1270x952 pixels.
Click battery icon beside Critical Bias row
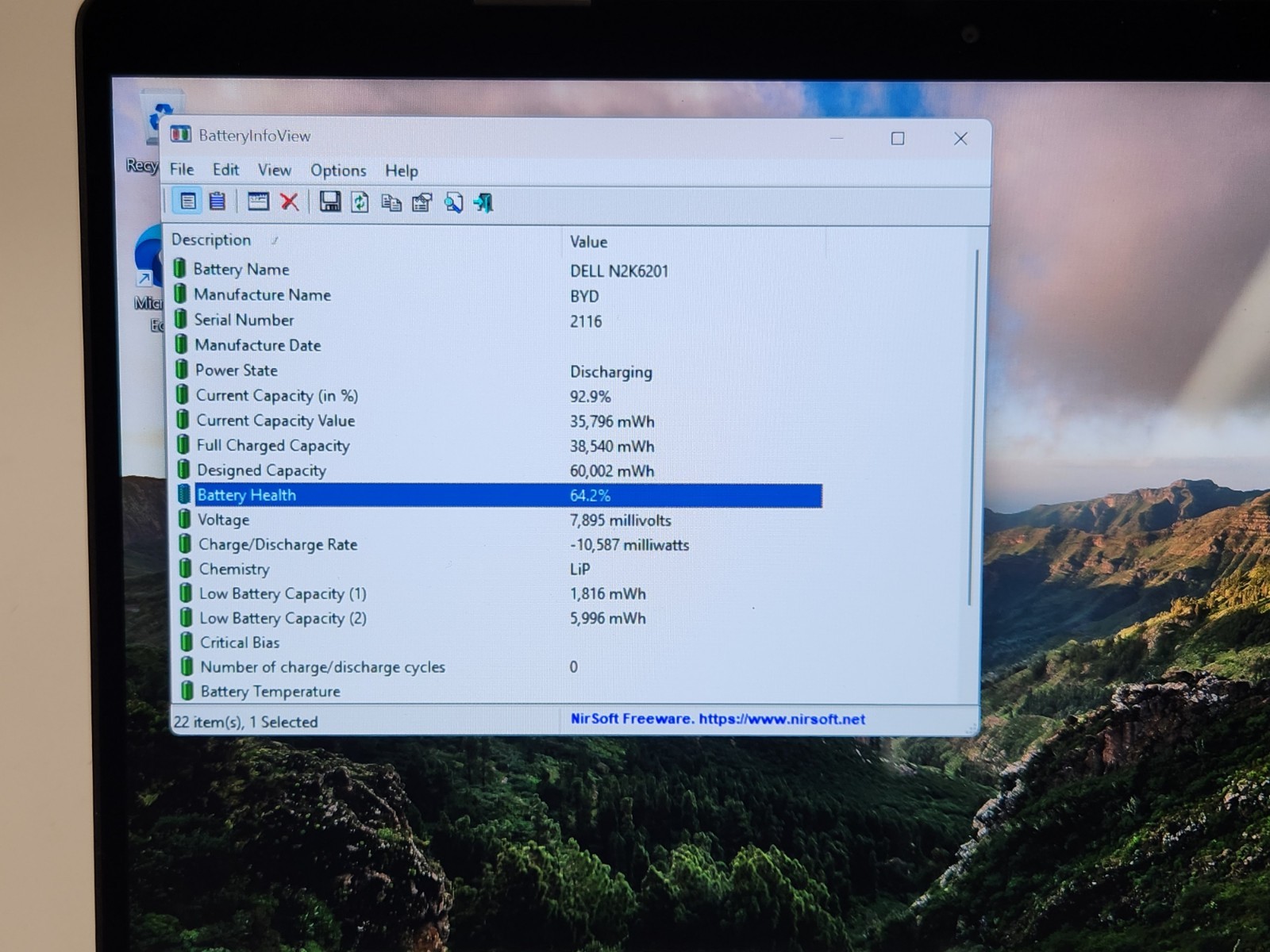(187, 641)
